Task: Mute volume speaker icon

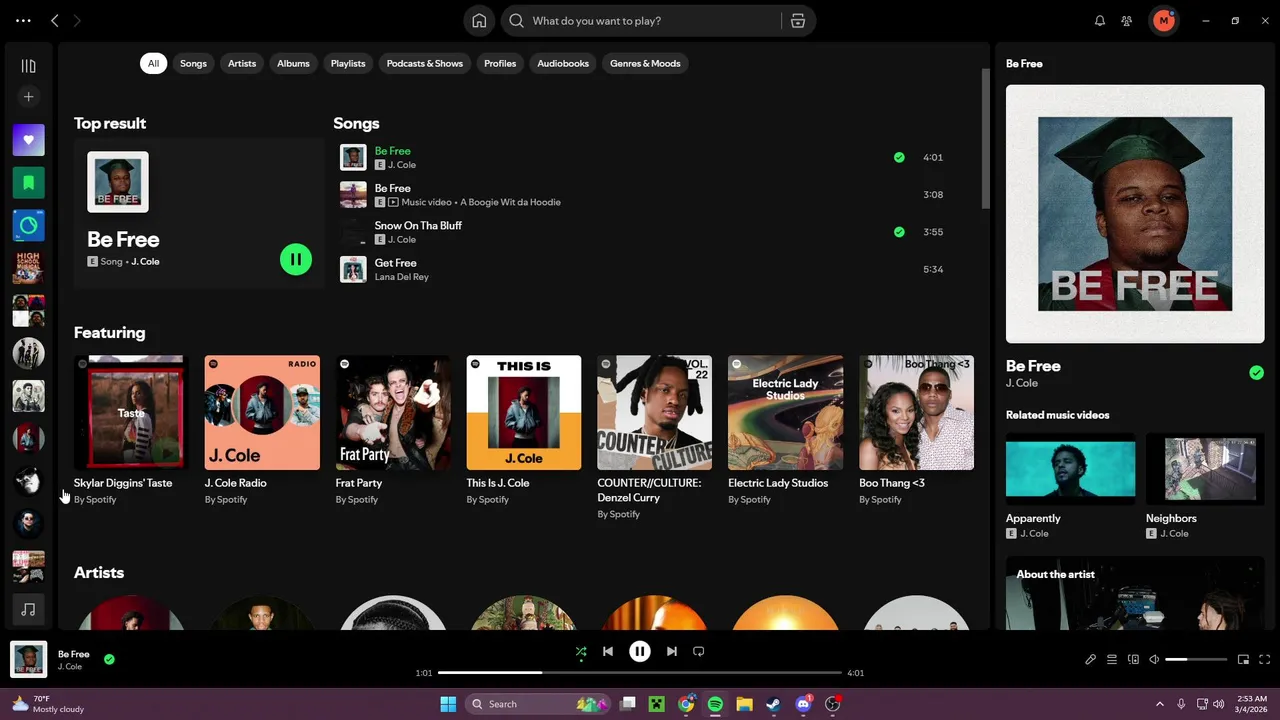Action: click(1154, 660)
